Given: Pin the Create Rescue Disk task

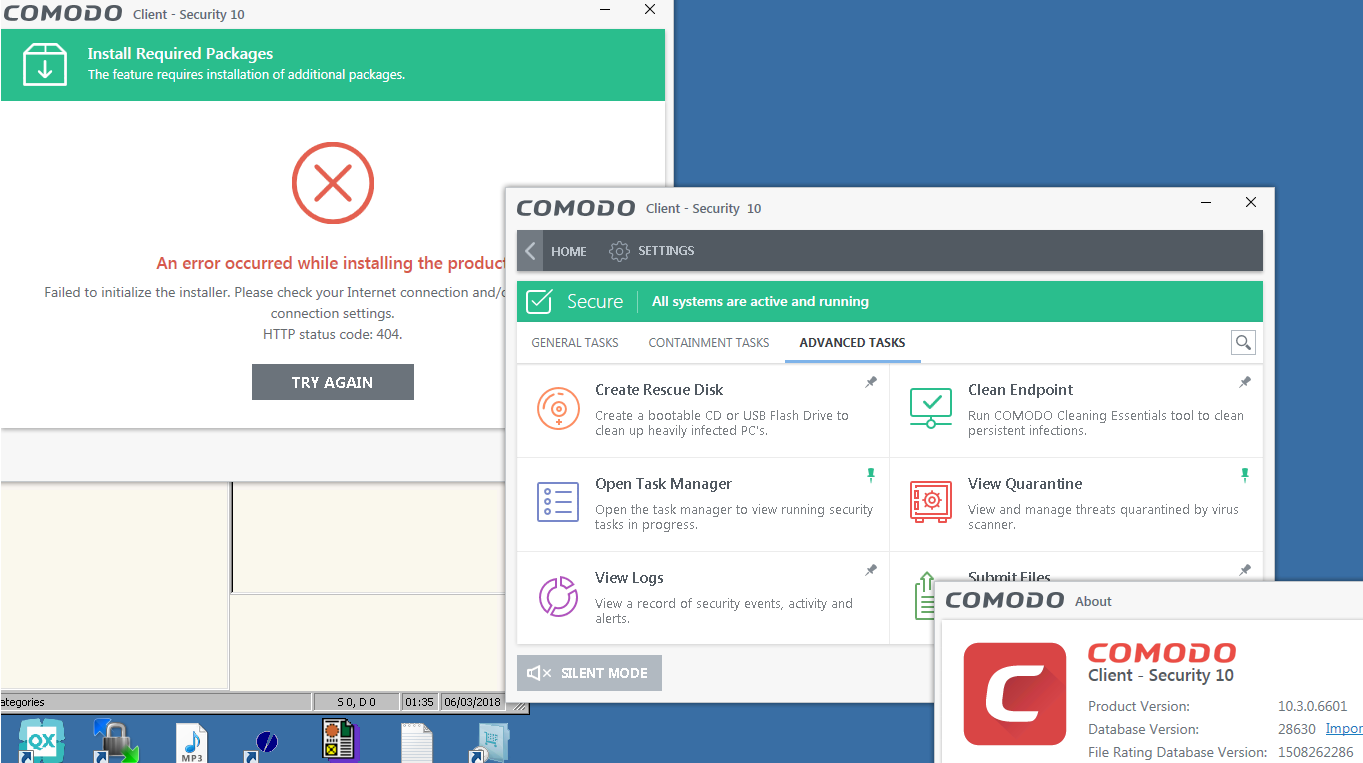Looking at the screenshot, I should pyautogui.click(x=871, y=382).
